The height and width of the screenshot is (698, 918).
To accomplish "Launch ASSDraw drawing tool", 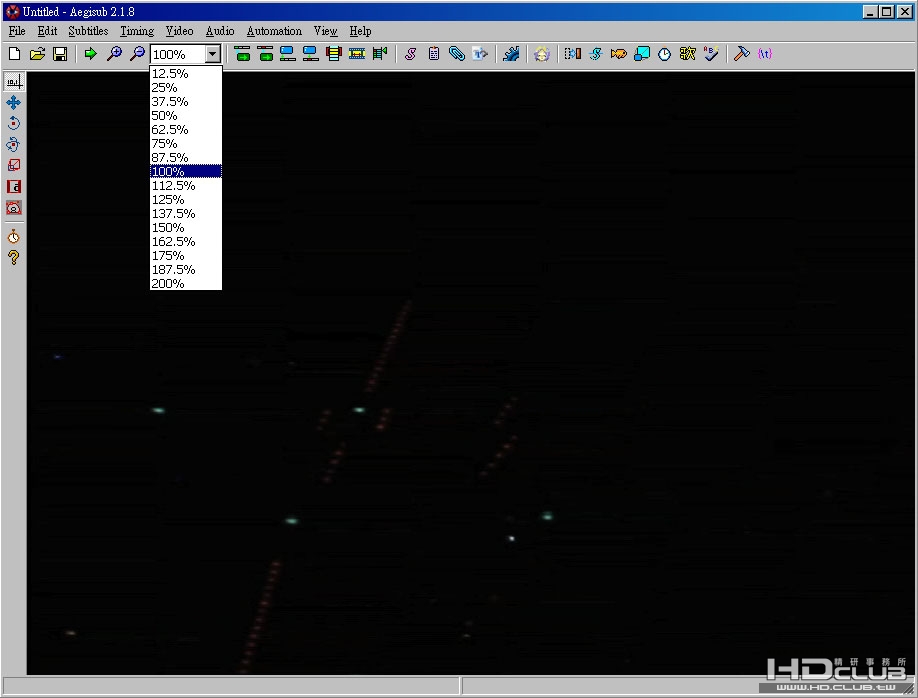I will click(542, 54).
